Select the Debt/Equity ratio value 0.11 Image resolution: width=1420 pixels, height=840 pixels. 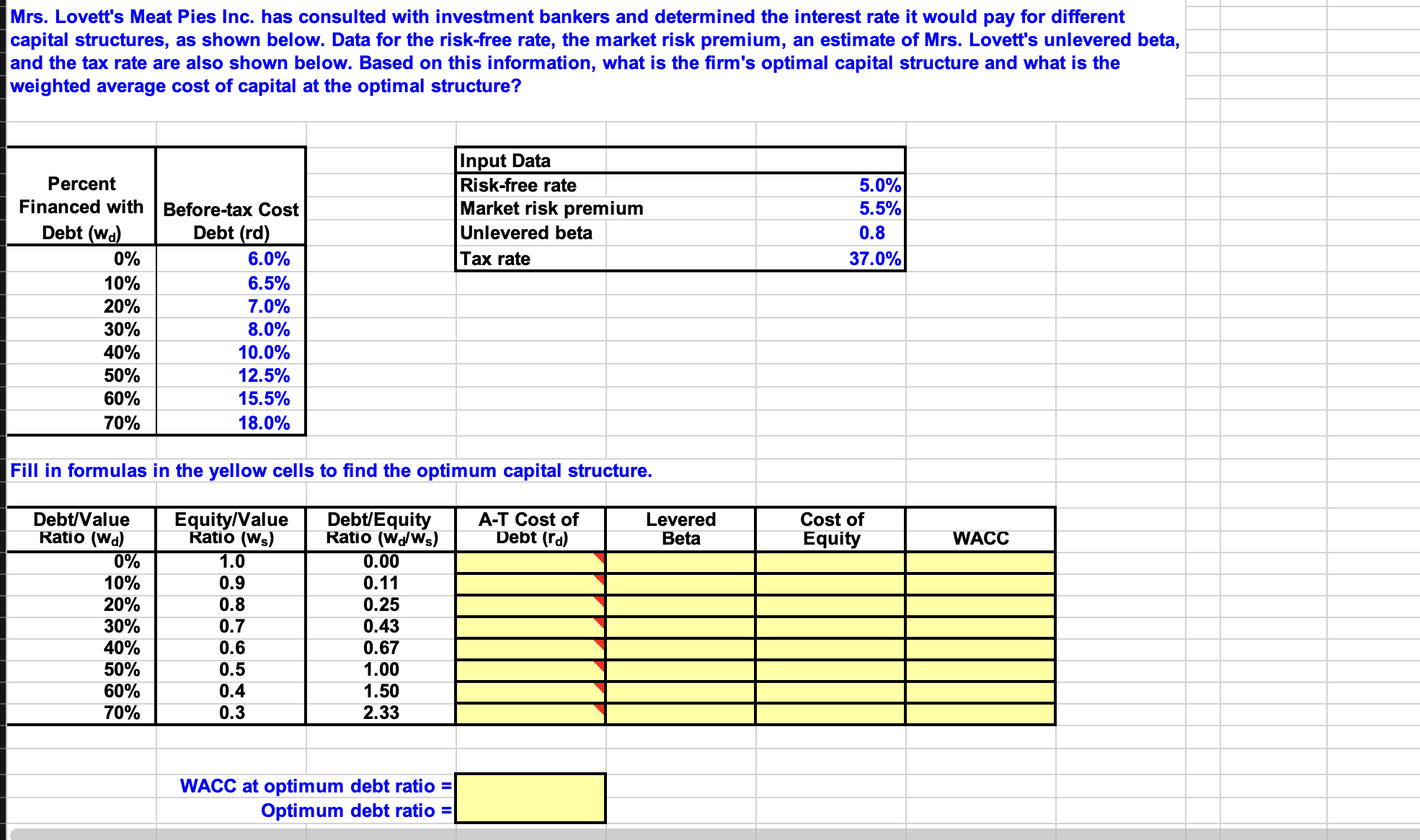coord(381,583)
